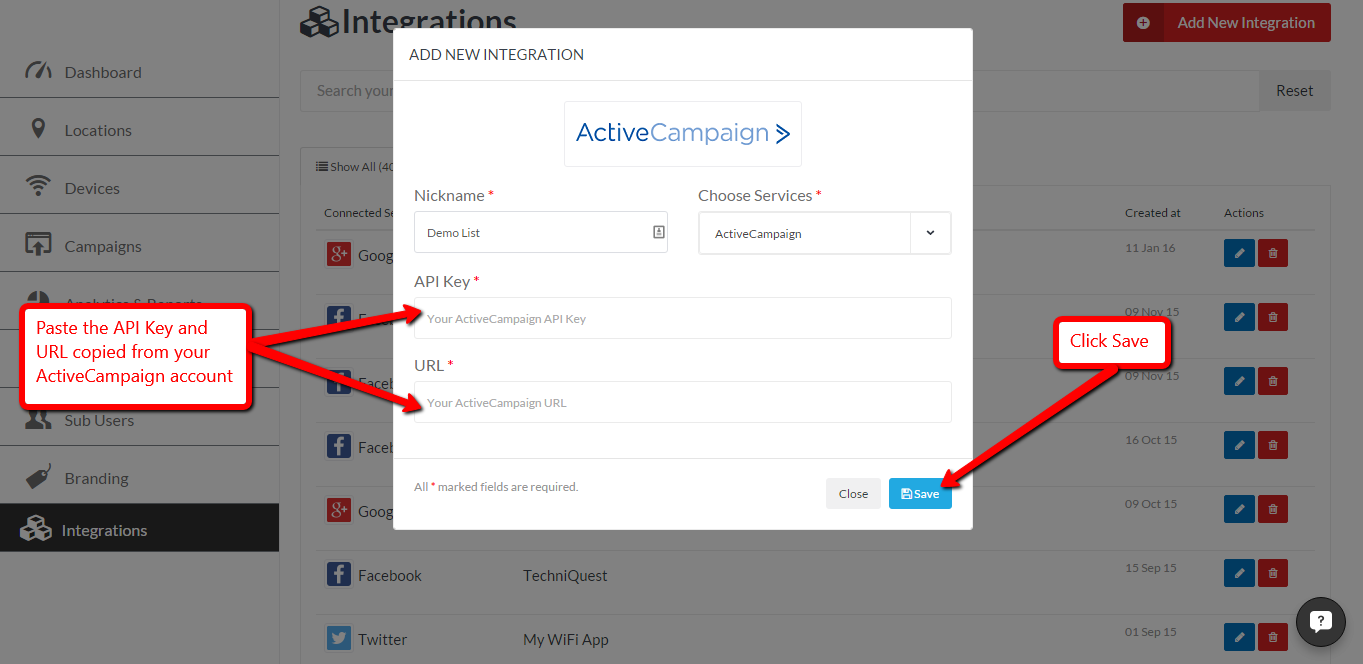Click the 01 Sep 15 date cell
Image resolution: width=1363 pixels, height=664 pixels.
pyautogui.click(x=1151, y=632)
